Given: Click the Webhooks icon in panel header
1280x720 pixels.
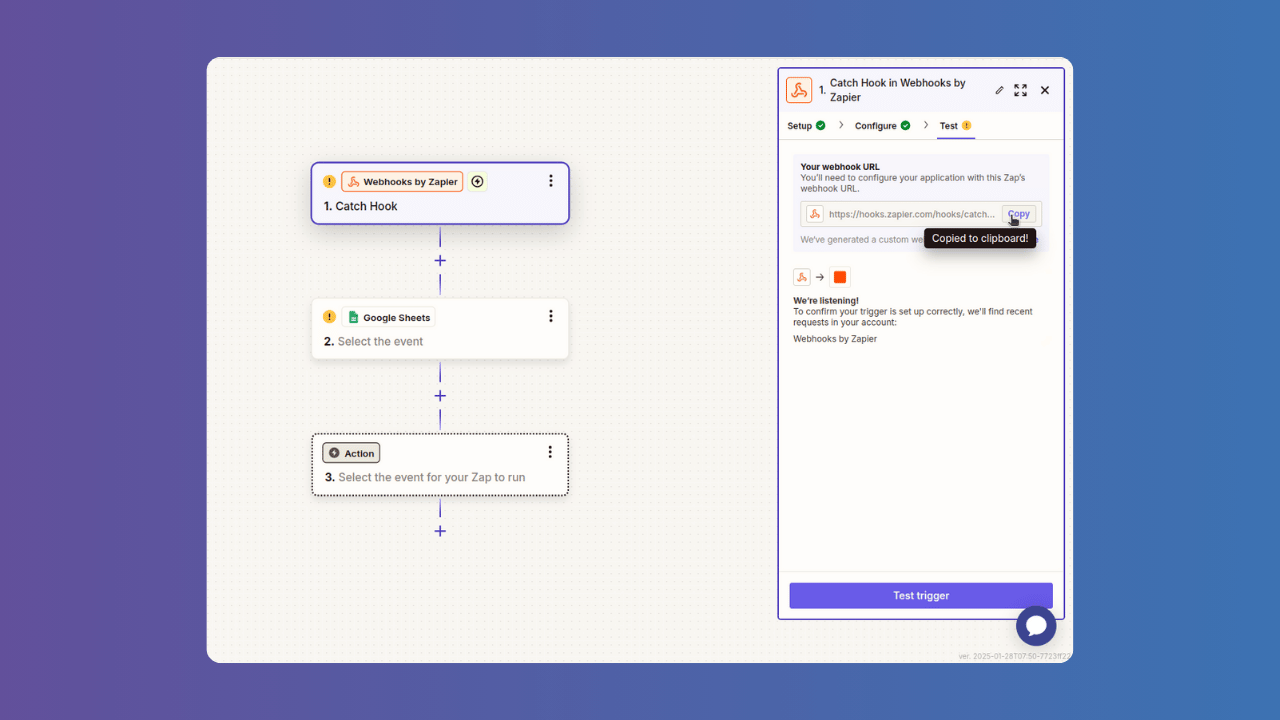Looking at the screenshot, I should pos(799,90).
